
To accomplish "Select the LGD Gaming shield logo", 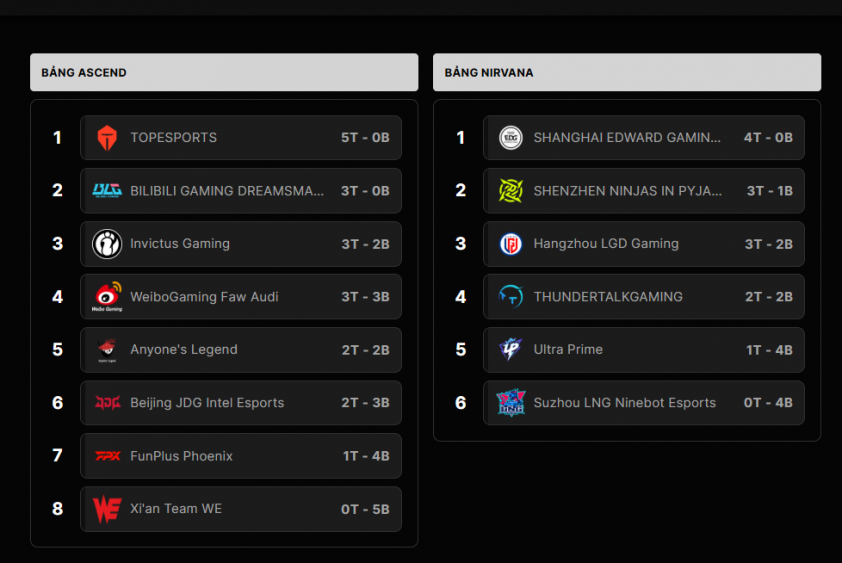I will pyautogui.click(x=511, y=244).
